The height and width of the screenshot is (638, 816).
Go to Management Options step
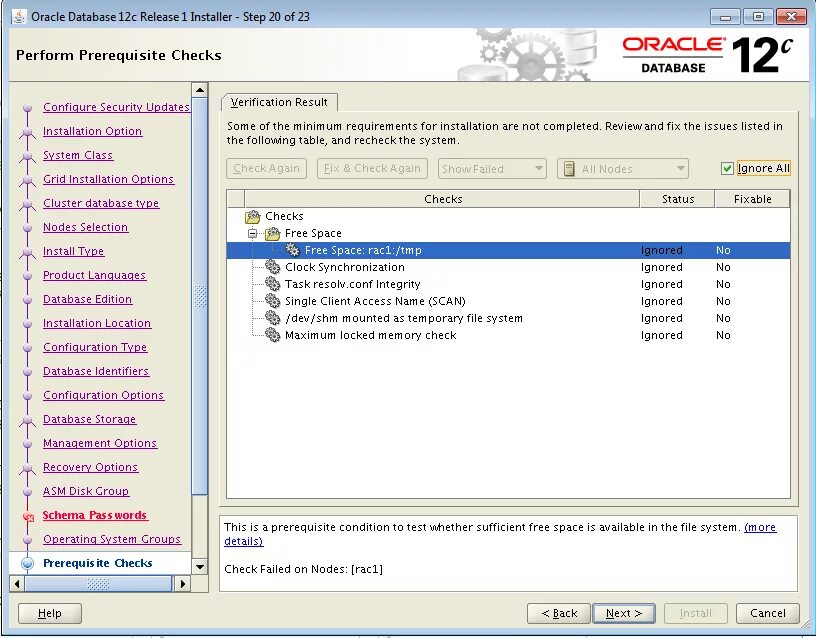99,443
